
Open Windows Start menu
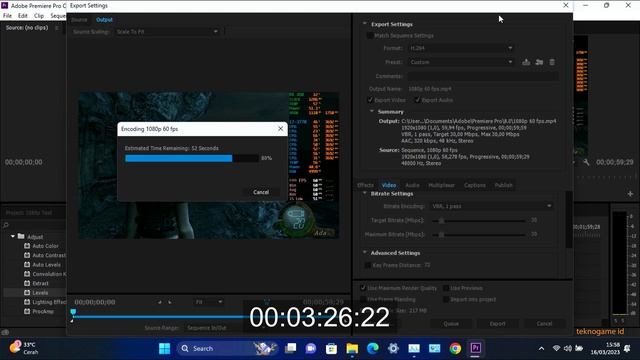tap(164, 348)
